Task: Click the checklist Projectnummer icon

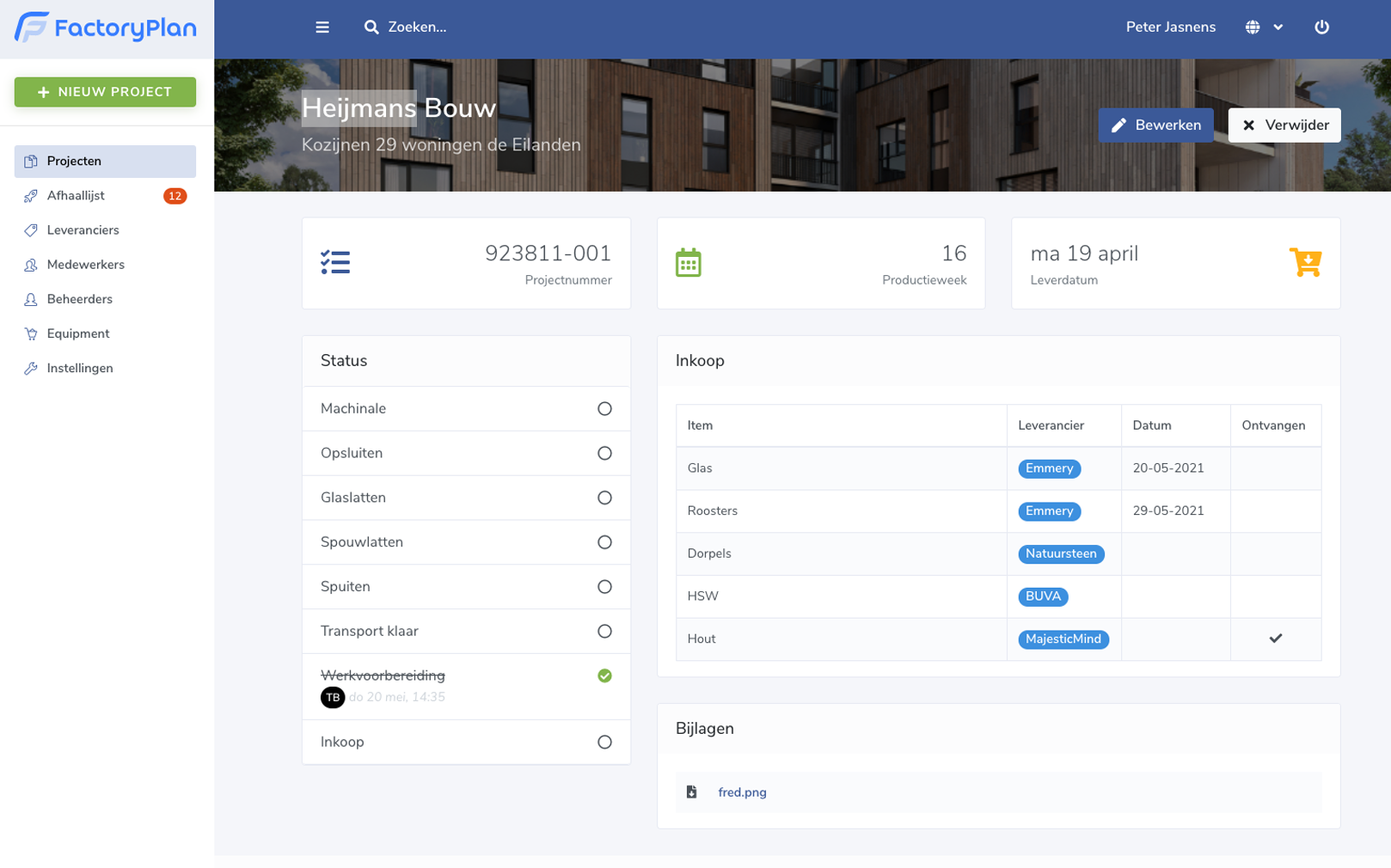Action: (335, 262)
